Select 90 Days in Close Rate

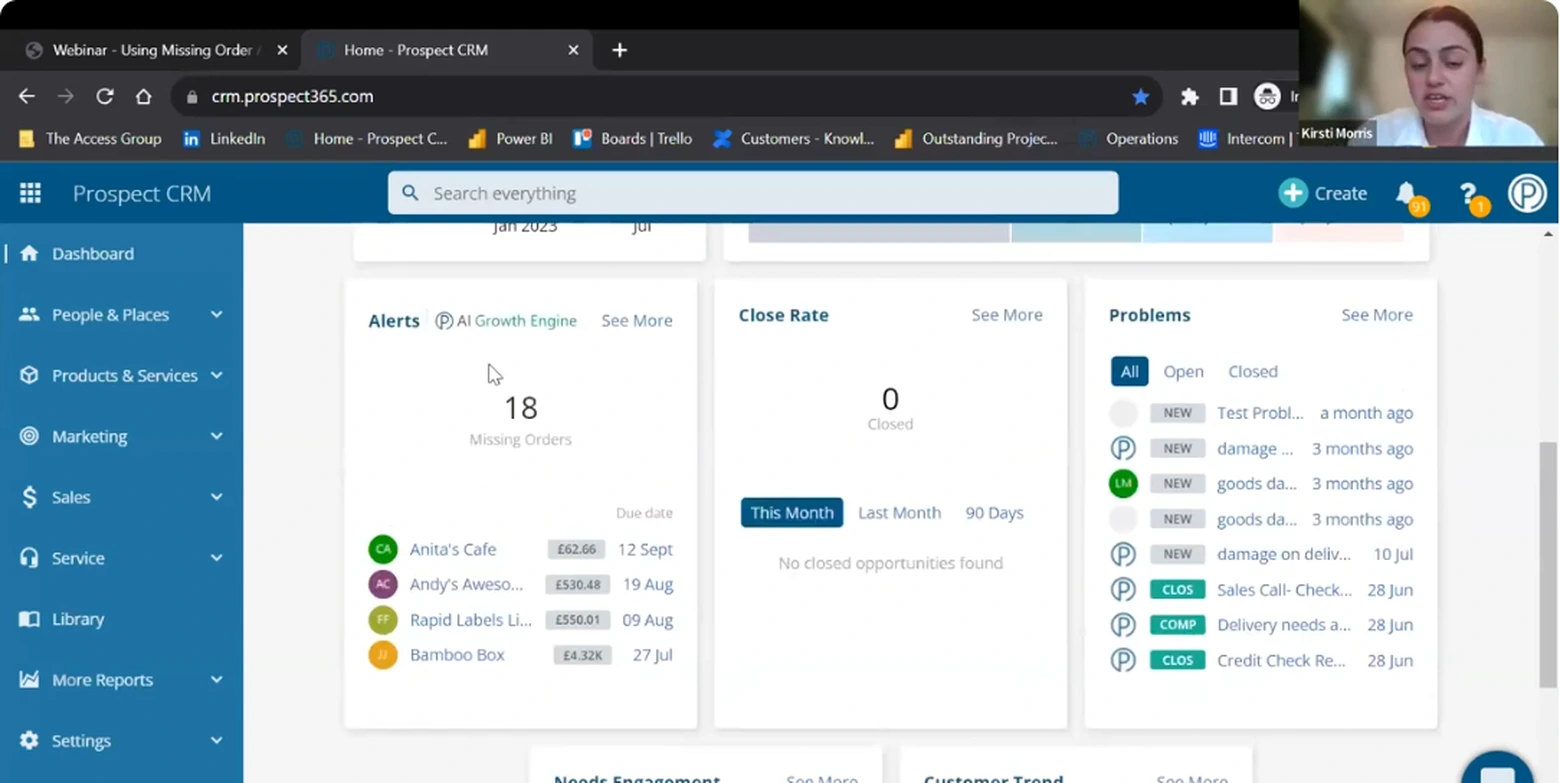point(994,512)
